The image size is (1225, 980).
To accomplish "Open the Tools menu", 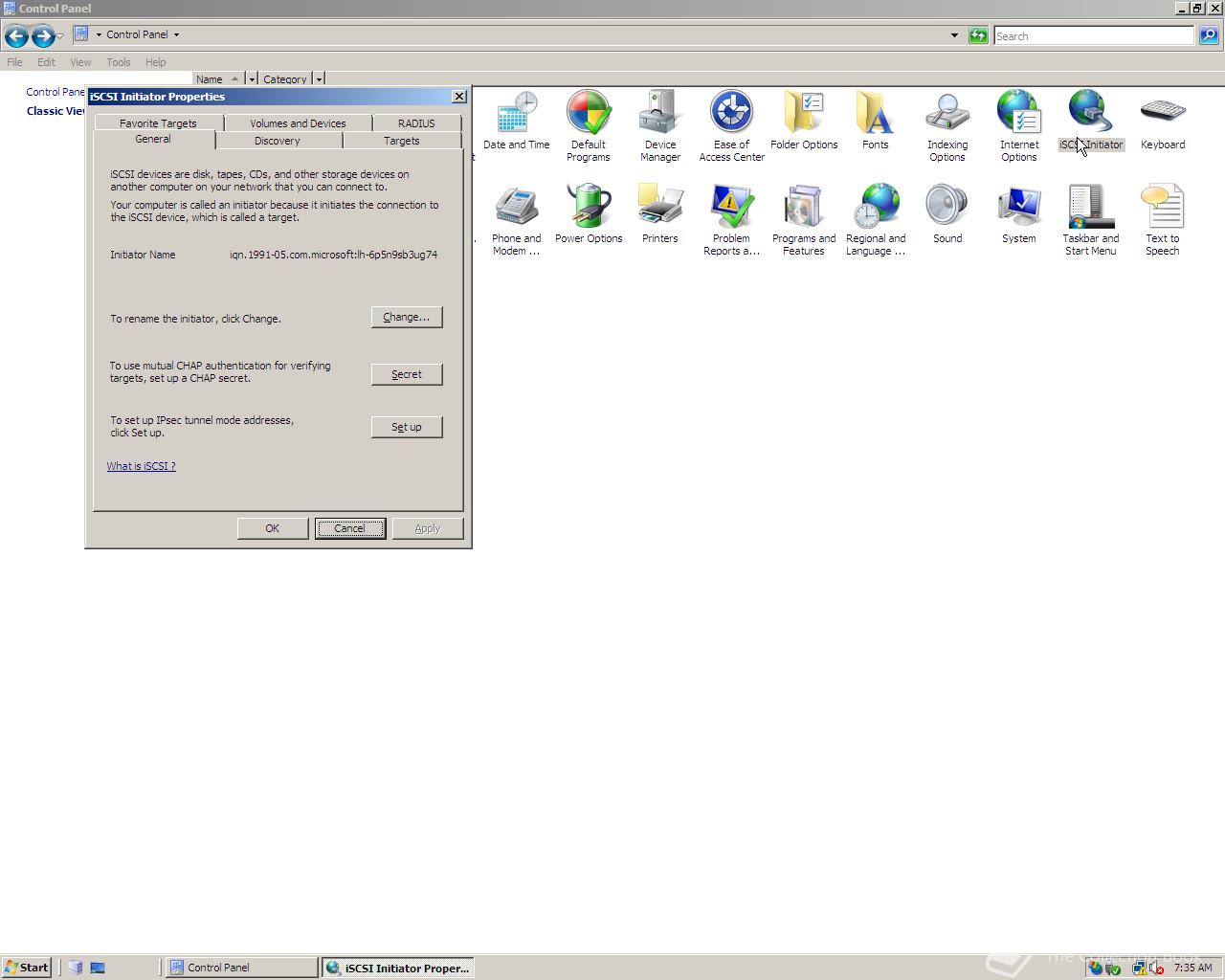I will point(119,62).
